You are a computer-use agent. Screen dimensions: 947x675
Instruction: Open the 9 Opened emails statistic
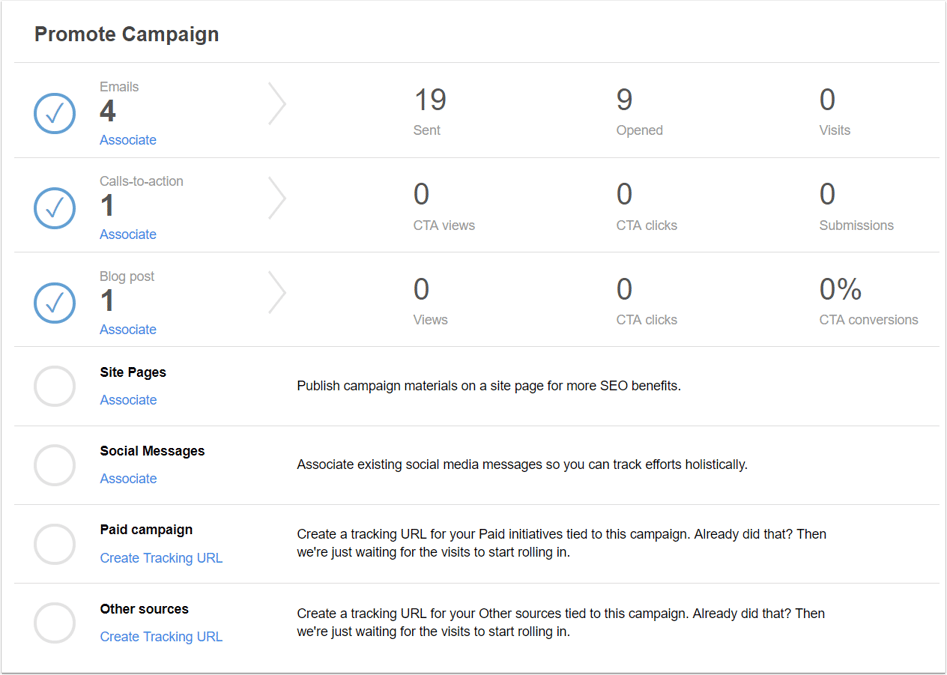coord(639,112)
